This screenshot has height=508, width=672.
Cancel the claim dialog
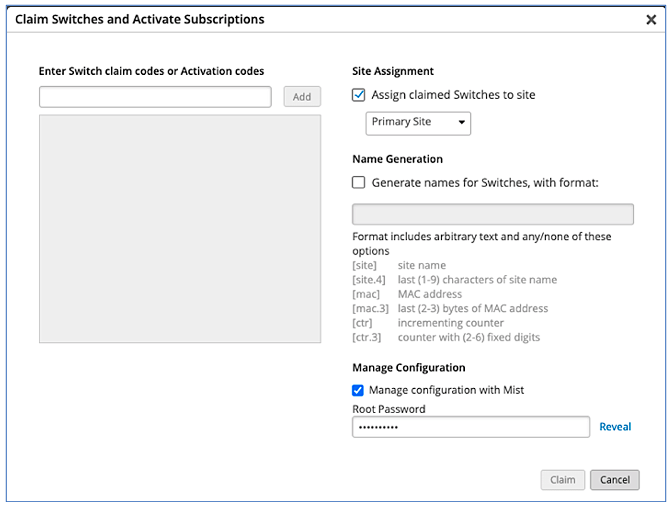click(x=614, y=480)
